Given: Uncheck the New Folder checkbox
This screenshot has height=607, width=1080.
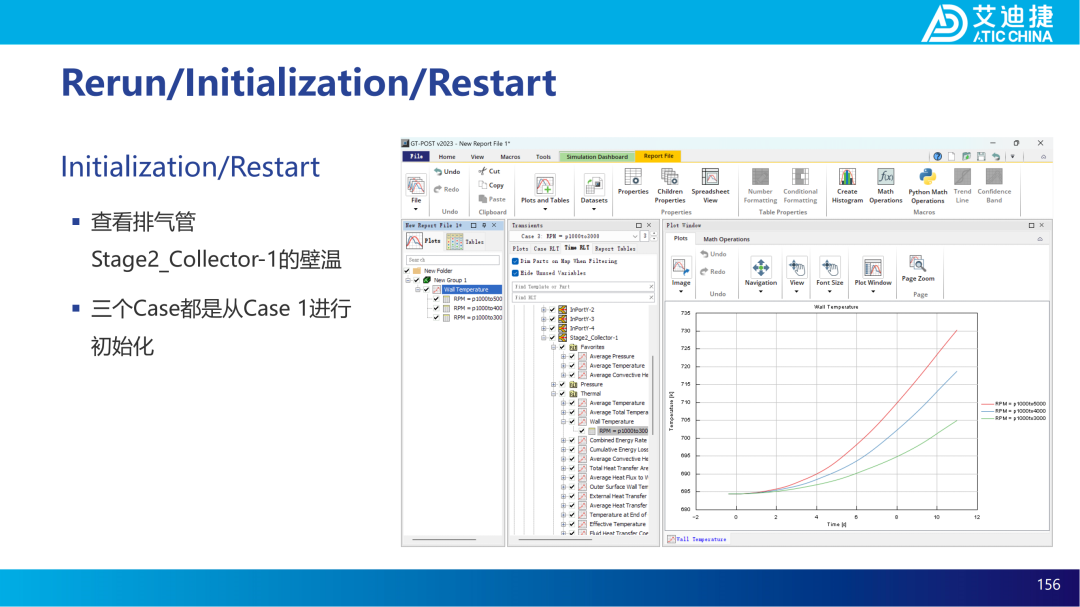Looking at the screenshot, I should [x=407, y=271].
